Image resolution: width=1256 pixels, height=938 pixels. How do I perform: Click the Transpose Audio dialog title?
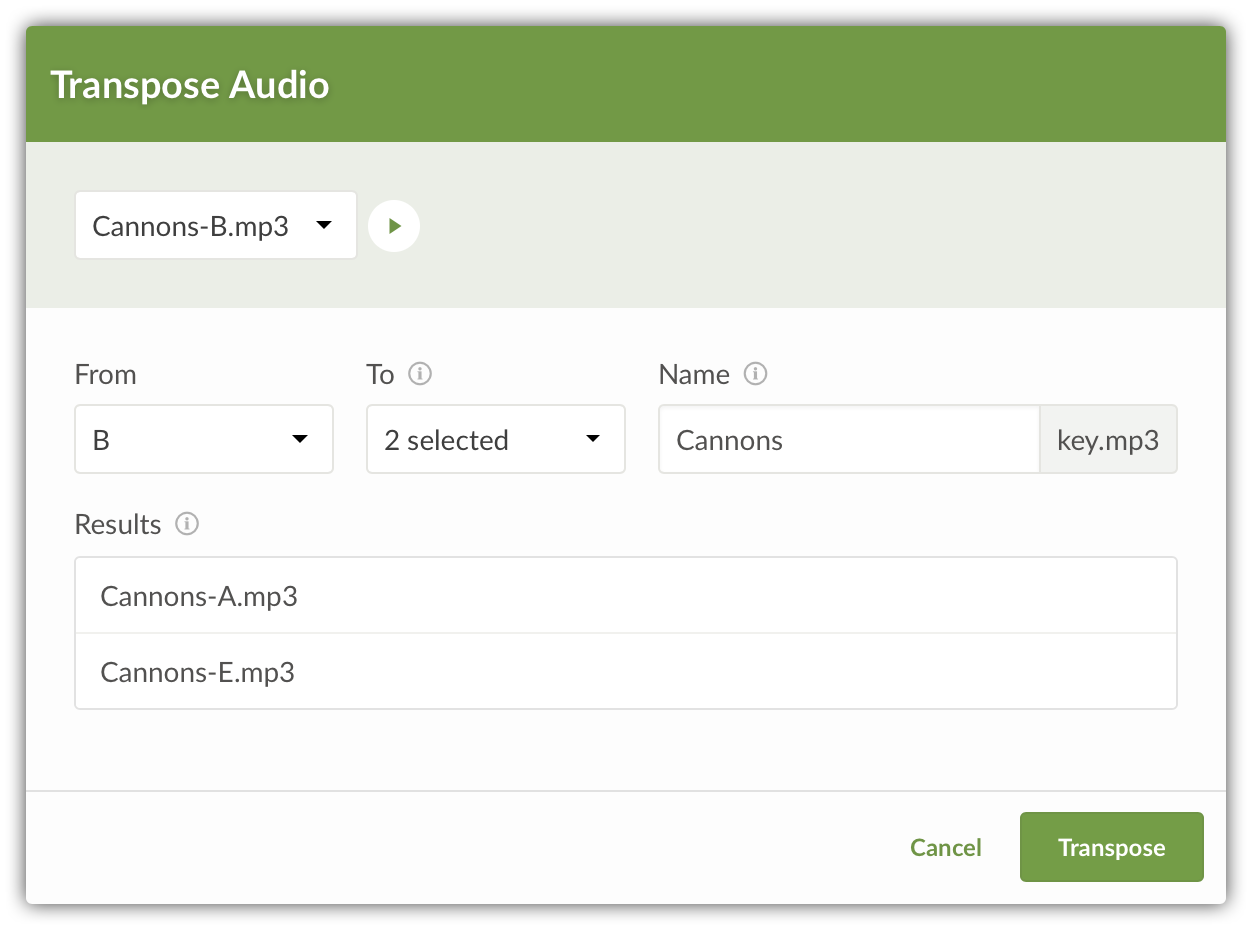point(189,85)
